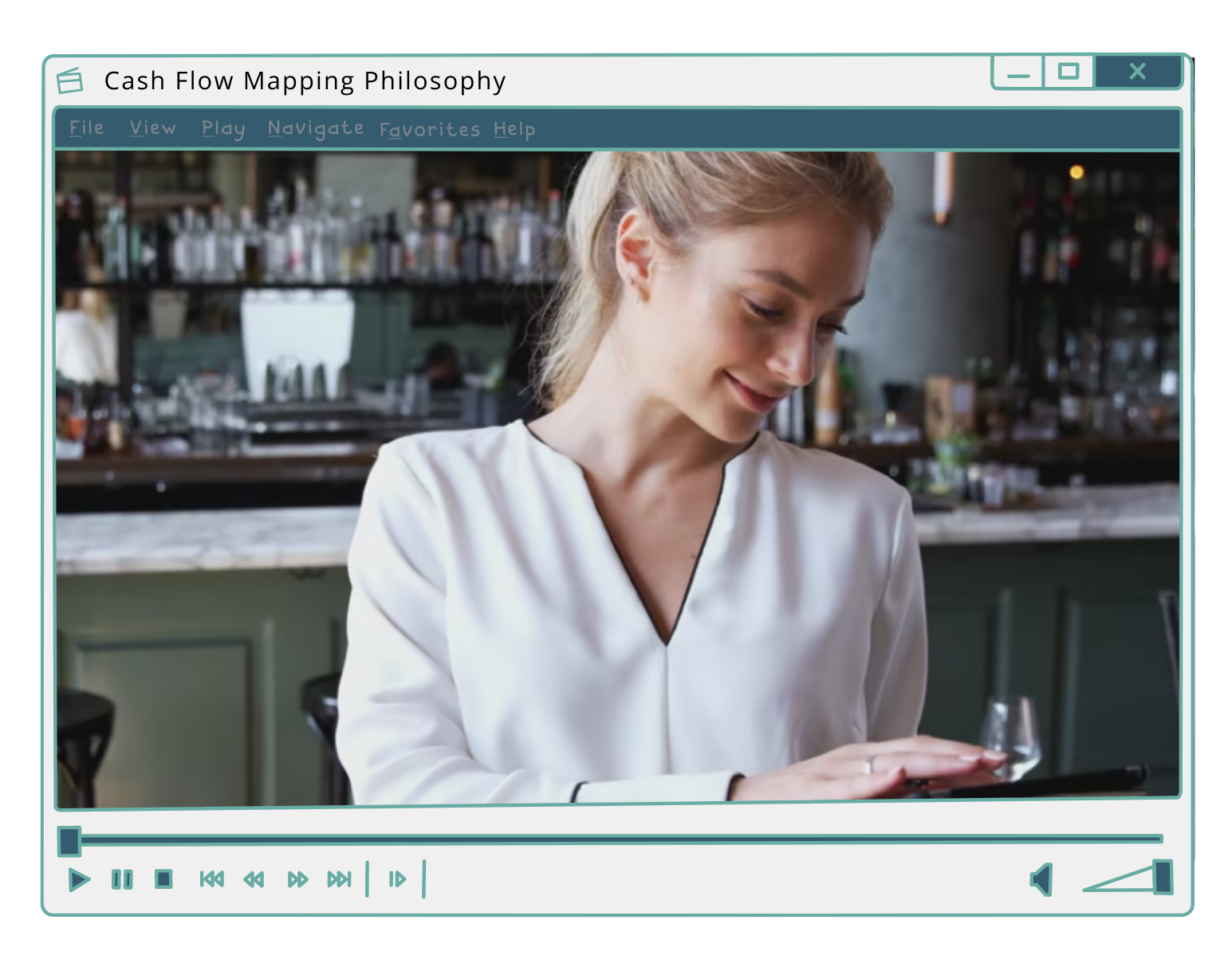This screenshot has height=967, width=1232.
Task: Open the Favorites menu
Action: 429,130
